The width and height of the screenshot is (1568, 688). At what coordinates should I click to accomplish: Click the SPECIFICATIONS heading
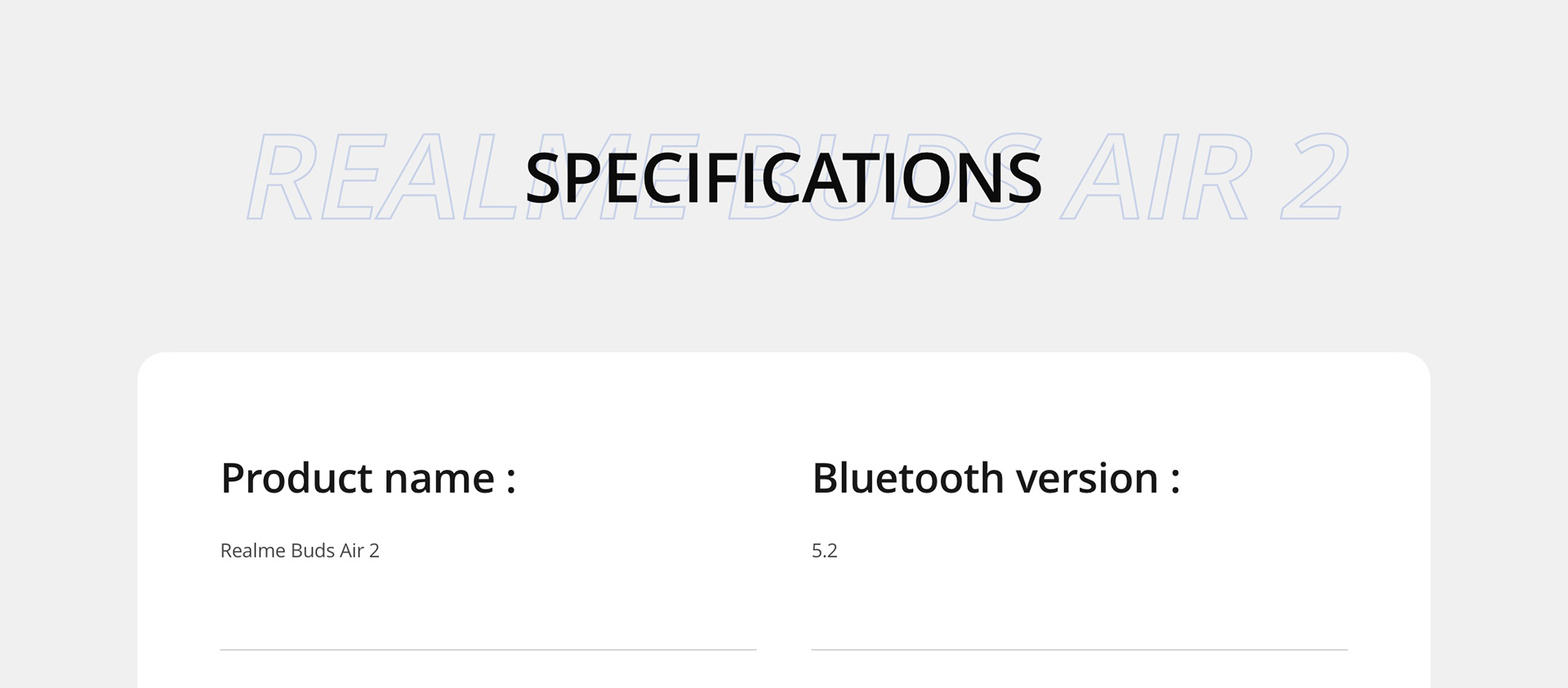coord(783,177)
